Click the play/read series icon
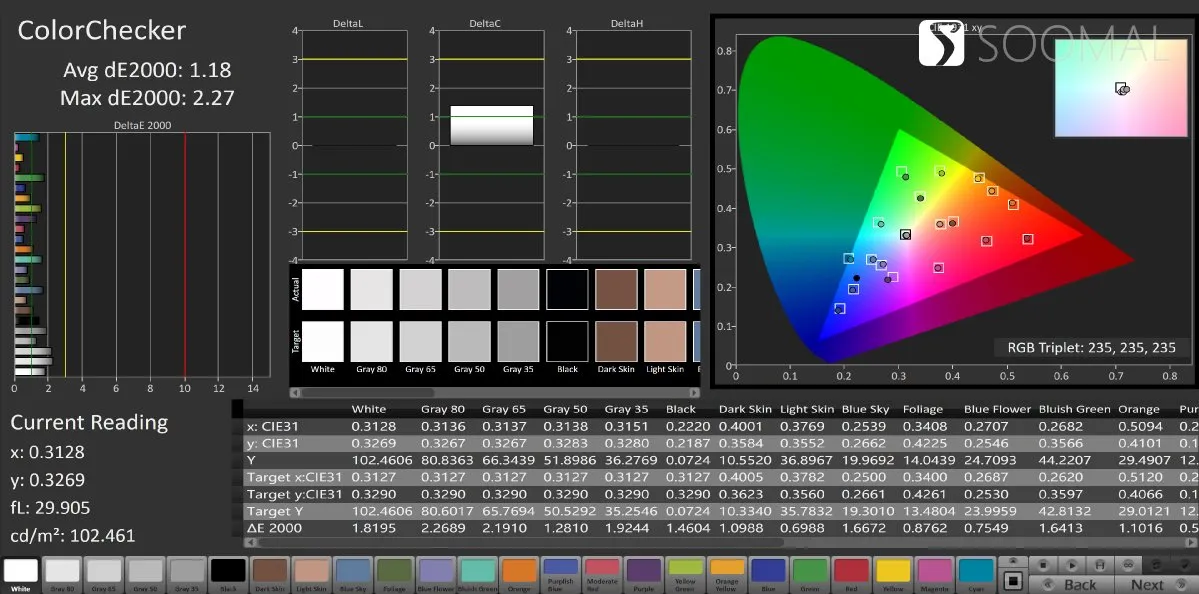Image resolution: width=1199 pixels, height=594 pixels. (x=1072, y=565)
